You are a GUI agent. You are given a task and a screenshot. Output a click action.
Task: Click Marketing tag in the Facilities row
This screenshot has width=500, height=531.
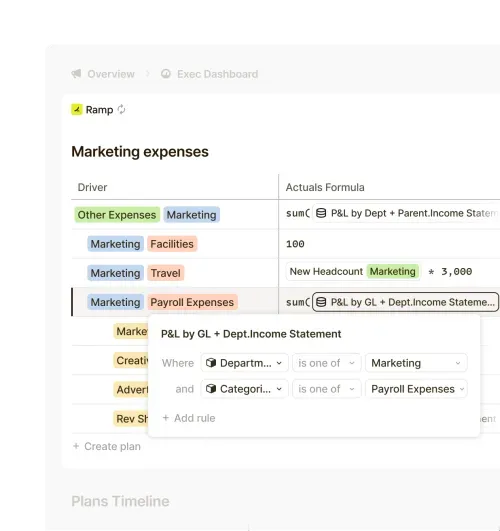(116, 243)
